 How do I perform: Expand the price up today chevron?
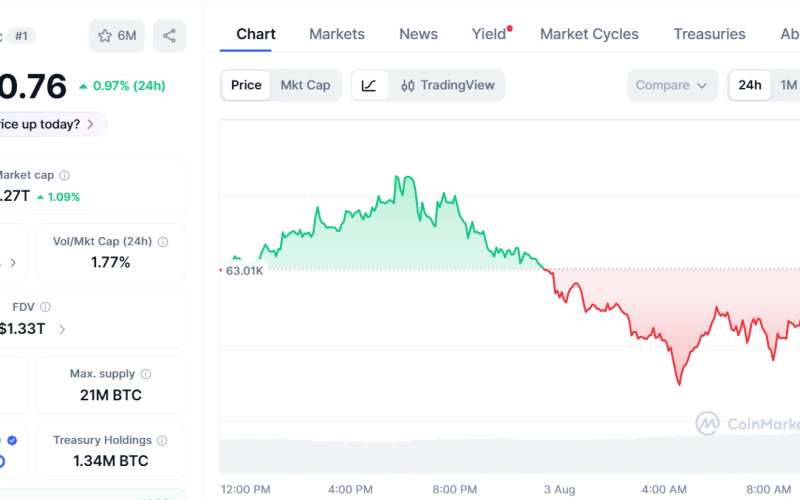90,124
